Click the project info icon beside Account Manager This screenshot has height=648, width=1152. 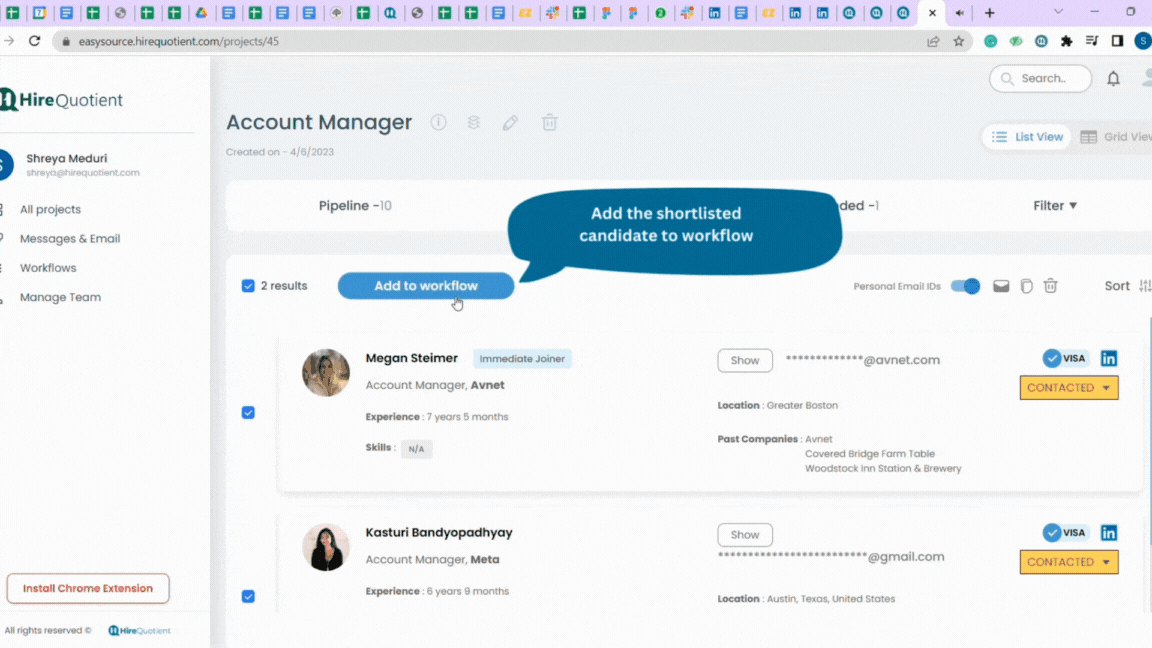click(438, 123)
